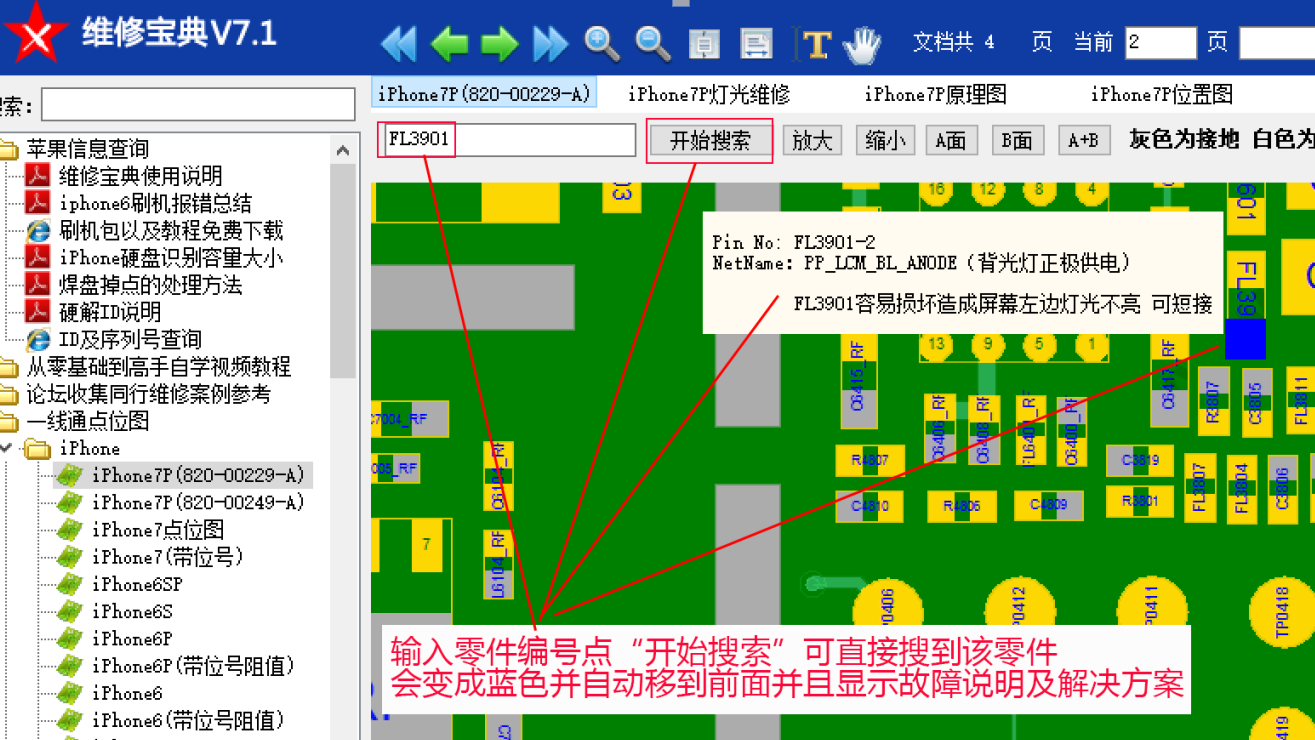This screenshot has width=1315, height=740.
Task: Jump to last page with double-right arrow
Action: coord(550,43)
